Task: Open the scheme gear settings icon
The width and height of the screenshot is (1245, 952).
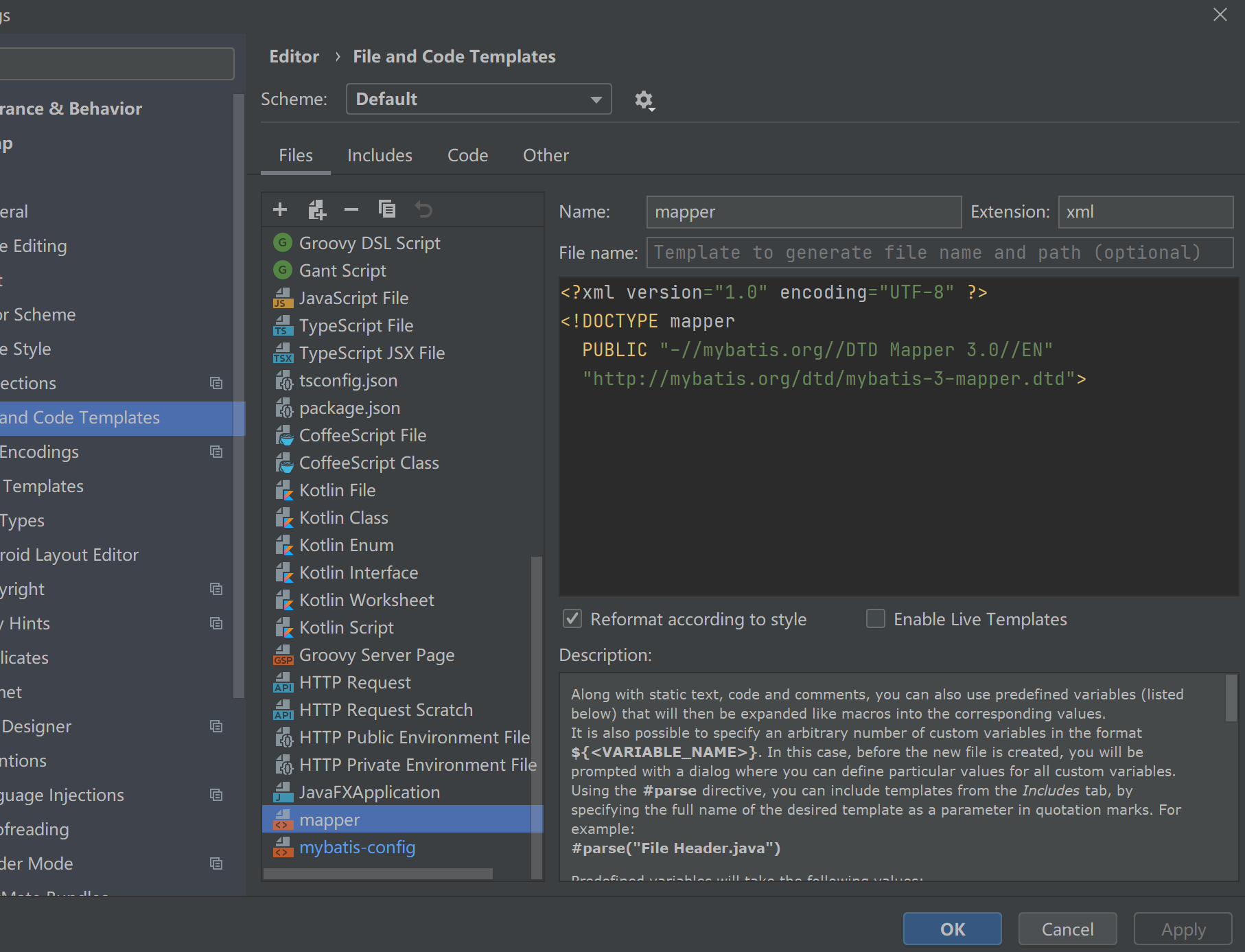Action: pyautogui.click(x=644, y=100)
